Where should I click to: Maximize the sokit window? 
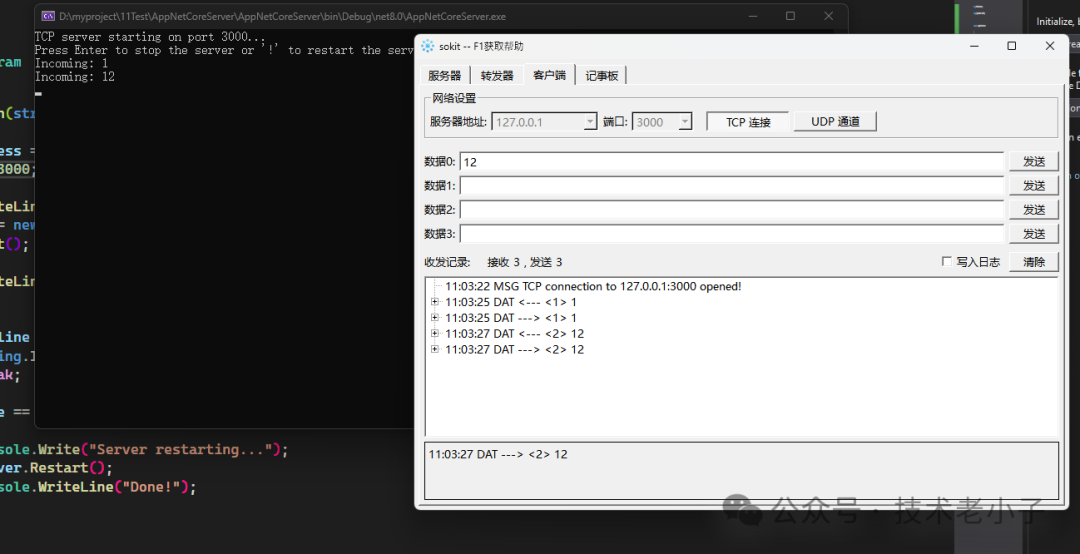pos(1011,46)
